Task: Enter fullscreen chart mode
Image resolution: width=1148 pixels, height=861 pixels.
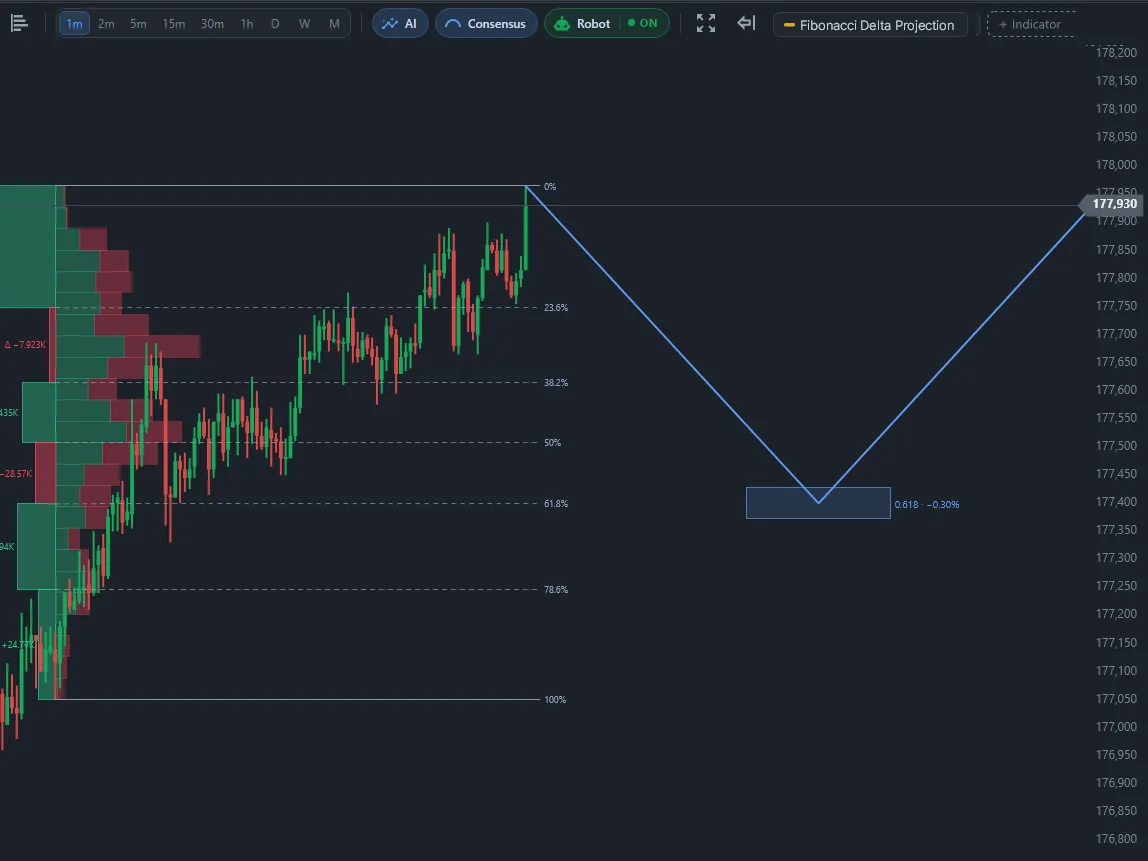Action: point(706,23)
